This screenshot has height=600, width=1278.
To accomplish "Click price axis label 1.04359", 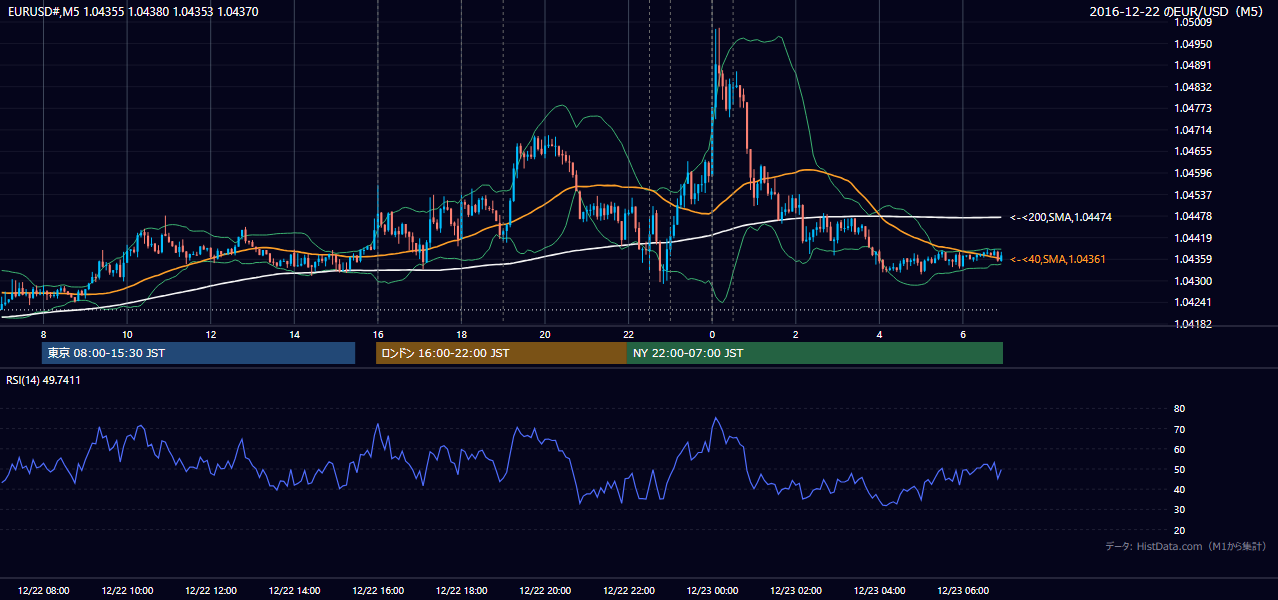I will 1193,260.
